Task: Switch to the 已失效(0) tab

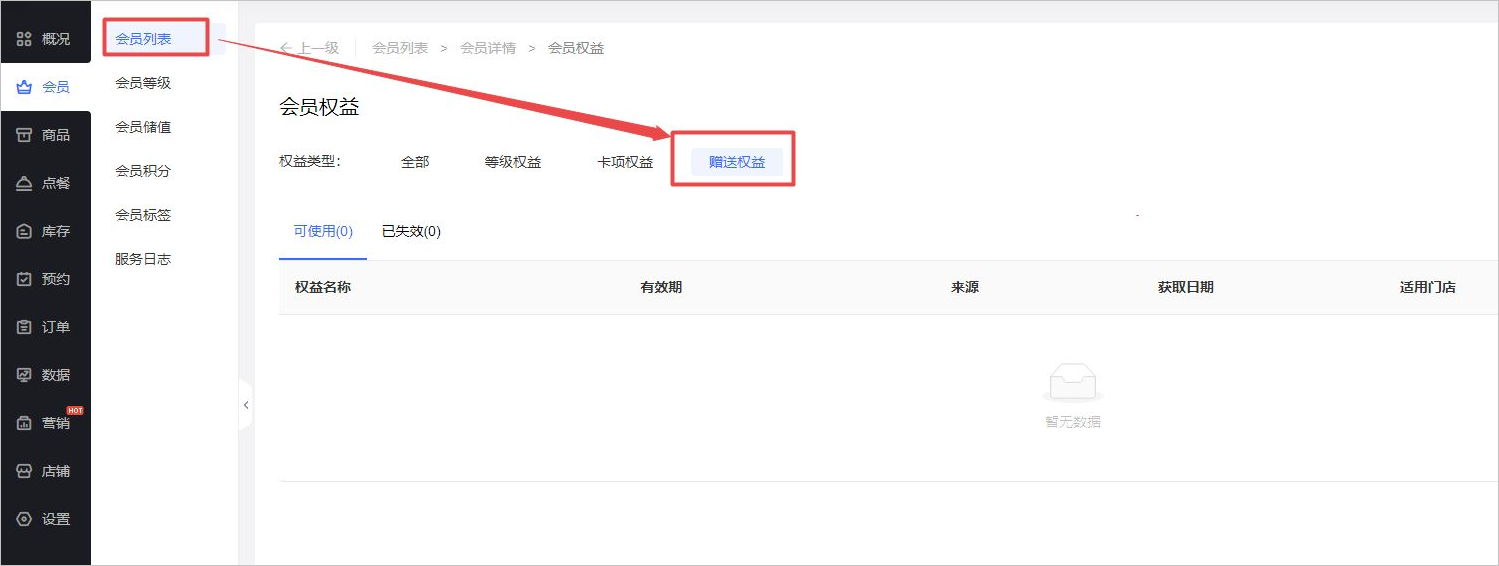Action: tap(411, 232)
